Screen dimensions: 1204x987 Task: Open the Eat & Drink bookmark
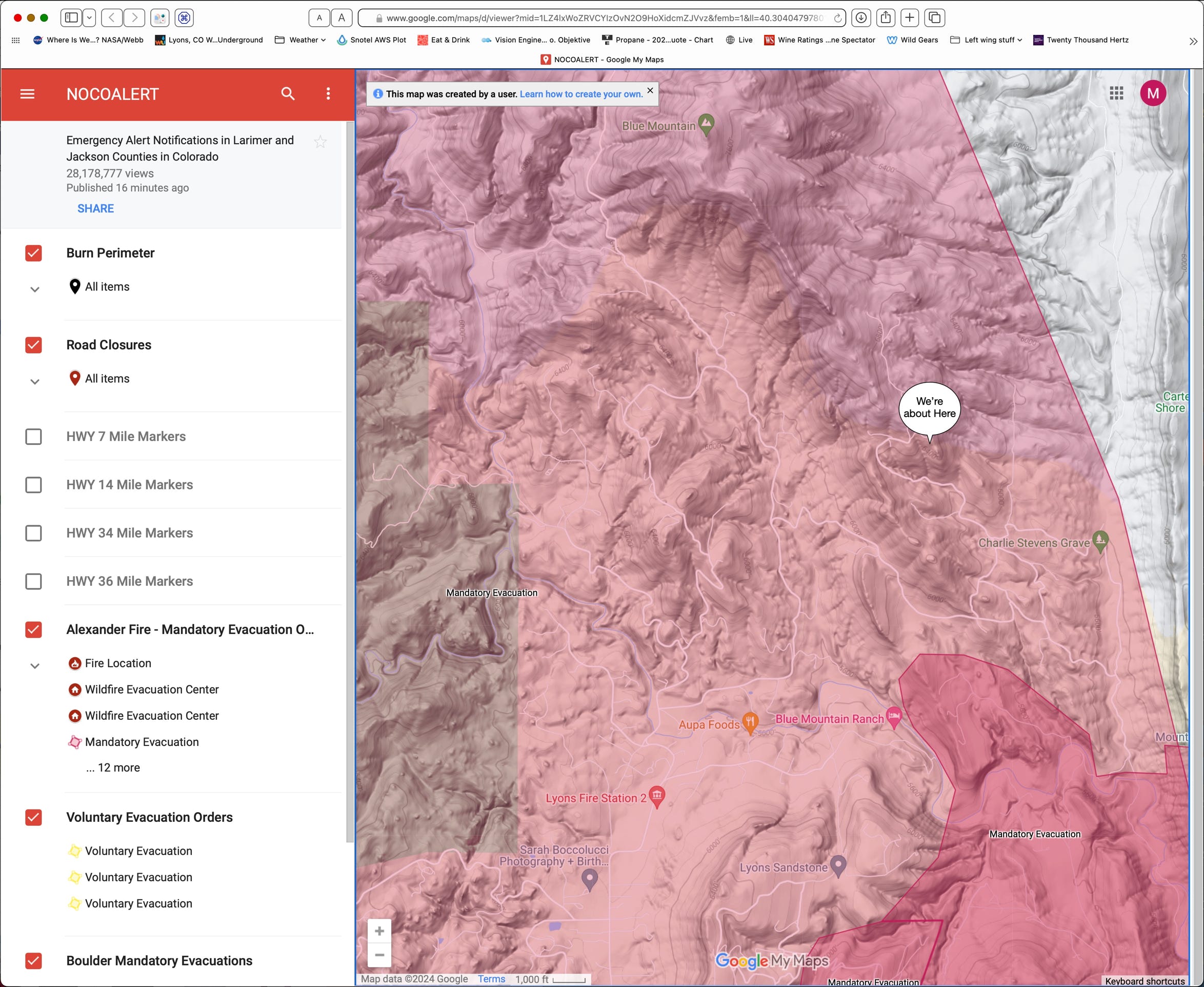444,40
